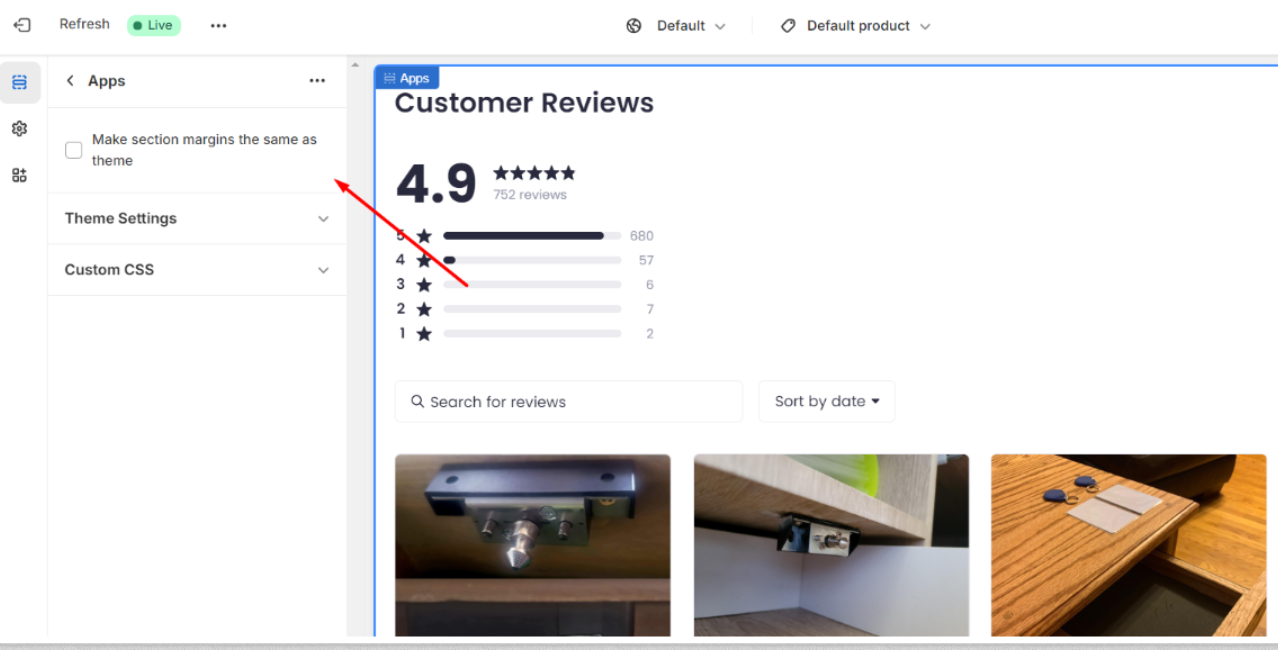
Task: Open the Sort by date dropdown
Action: 827,401
